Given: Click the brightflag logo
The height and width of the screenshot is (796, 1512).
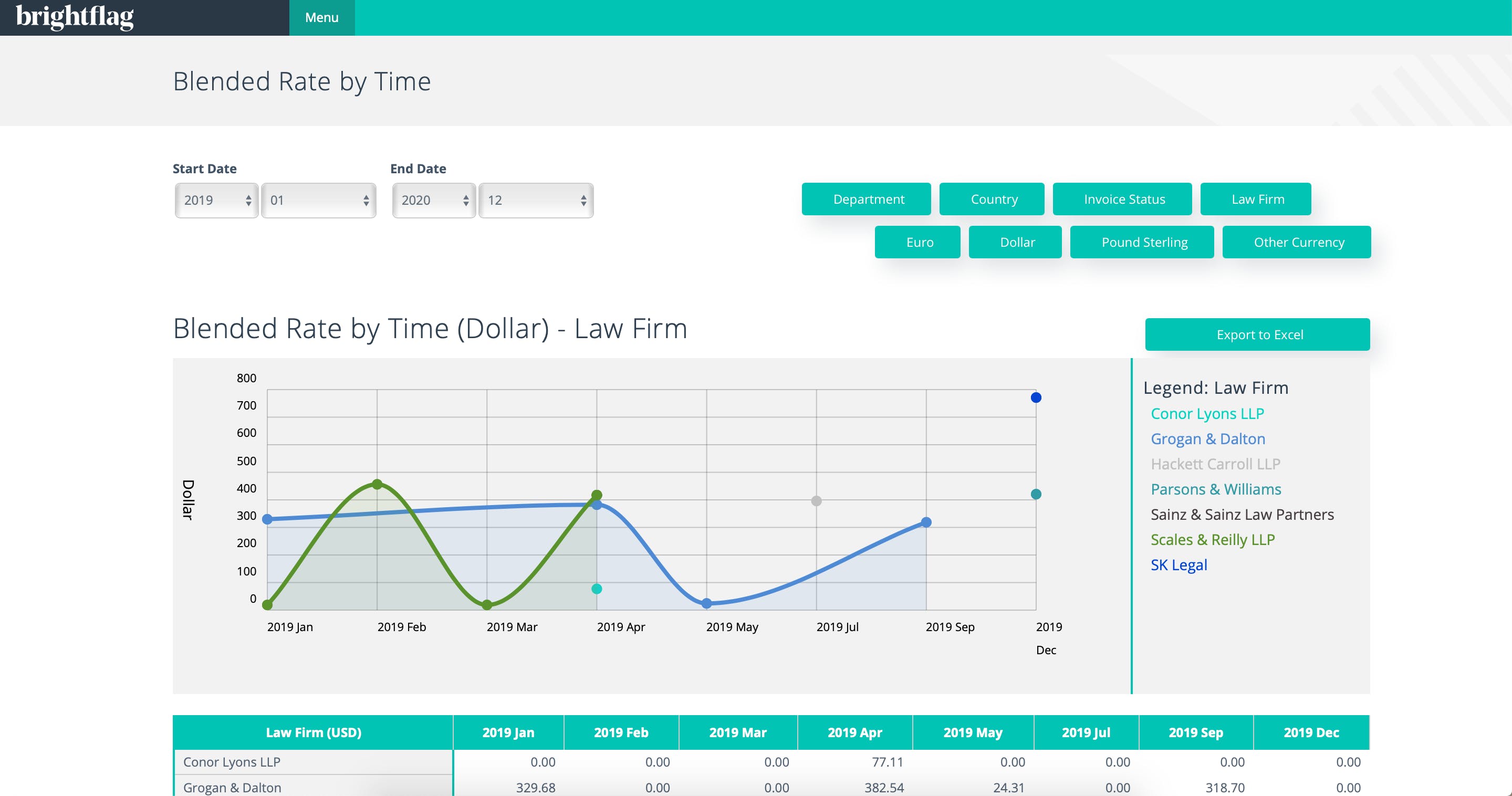Looking at the screenshot, I should pyautogui.click(x=75, y=17).
